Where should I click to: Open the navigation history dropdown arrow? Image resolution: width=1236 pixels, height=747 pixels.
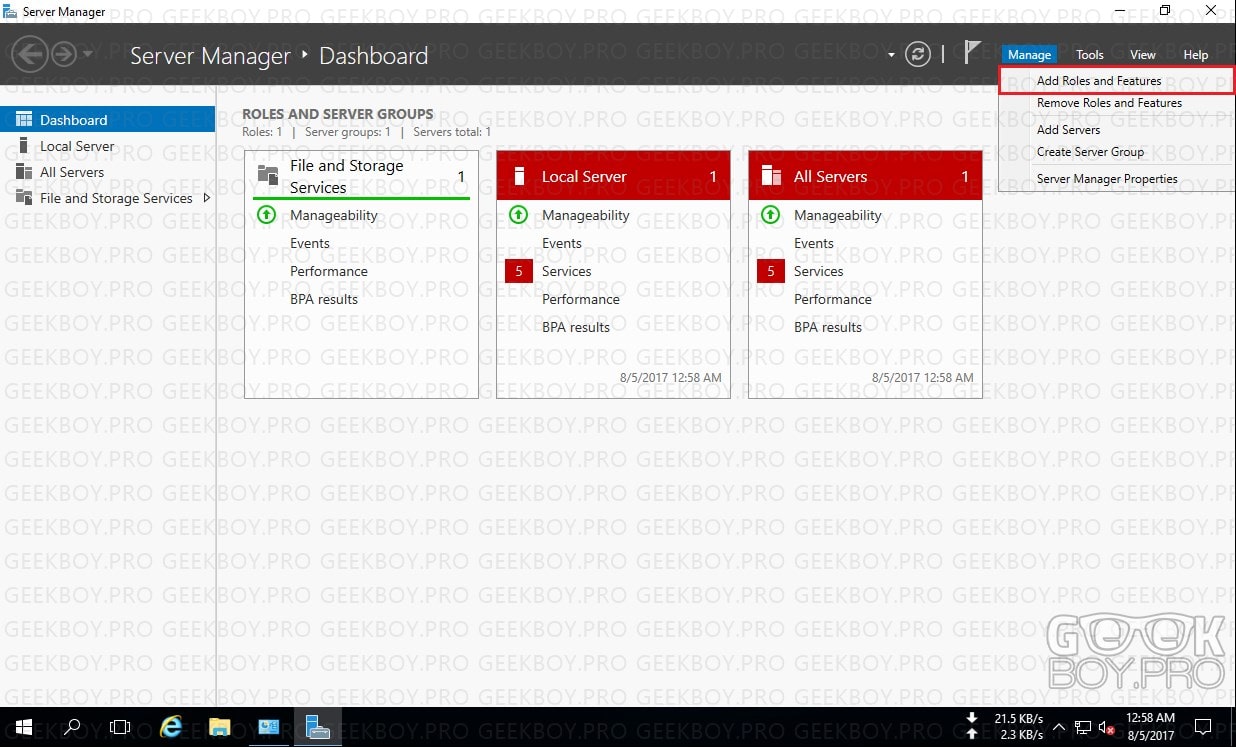click(x=88, y=54)
